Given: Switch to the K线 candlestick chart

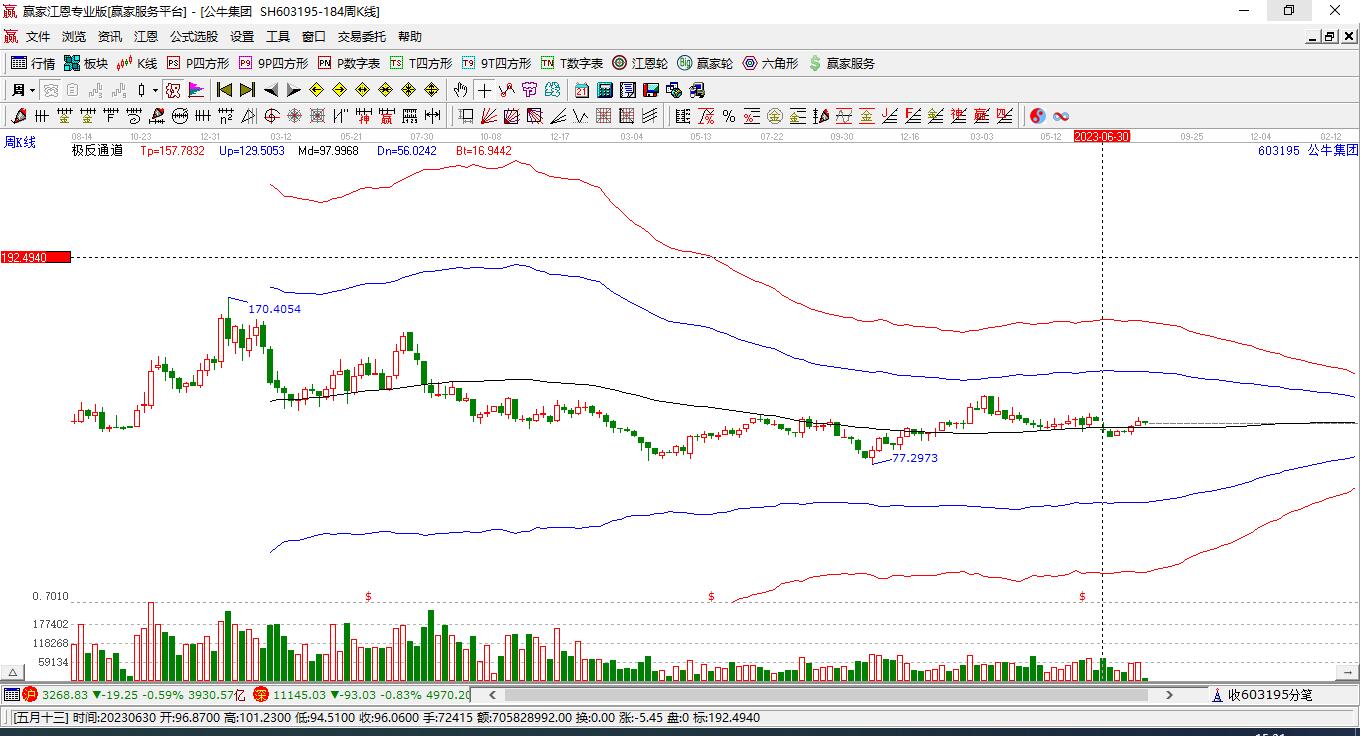Looking at the screenshot, I should 137,63.
